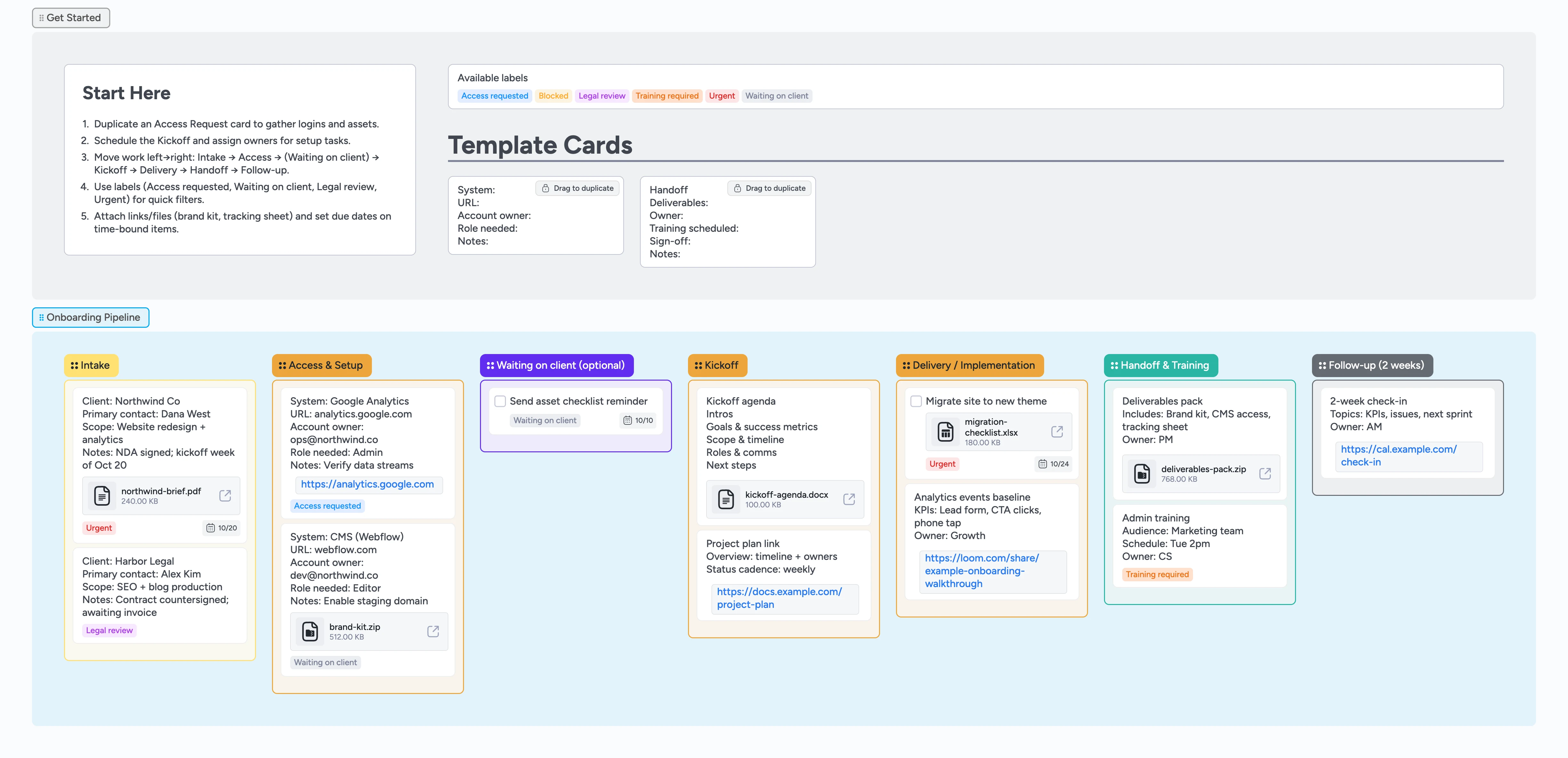The height and width of the screenshot is (758, 1568).
Task: Open kickoff-agenda.docx via its external link icon
Action: (x=849, y=499)
